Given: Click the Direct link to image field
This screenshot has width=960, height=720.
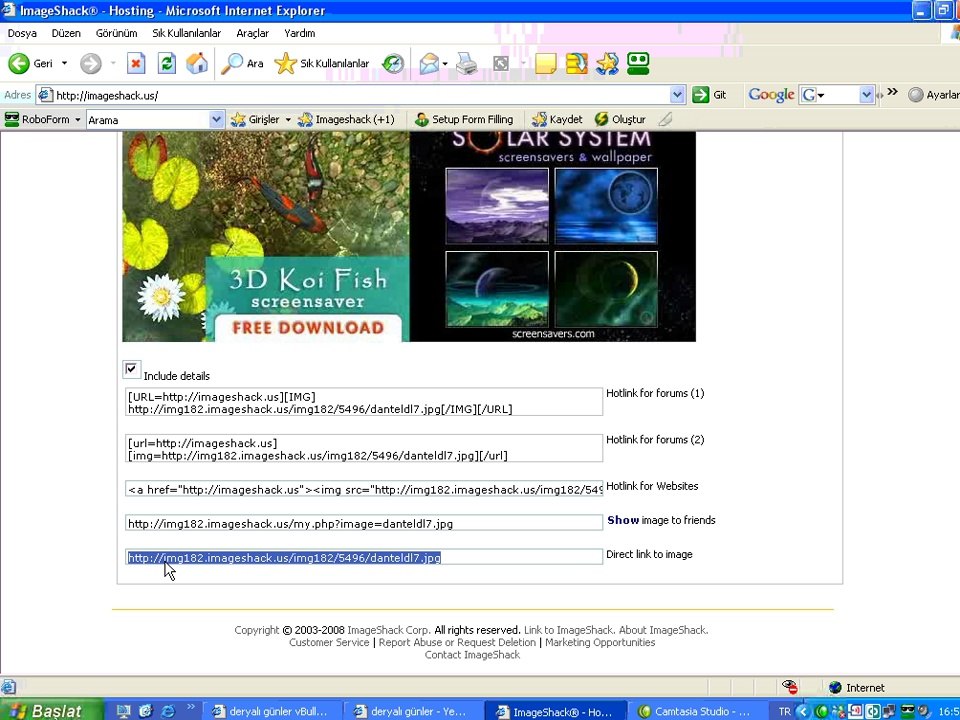Looking at the screenshot, I should 364,557.
